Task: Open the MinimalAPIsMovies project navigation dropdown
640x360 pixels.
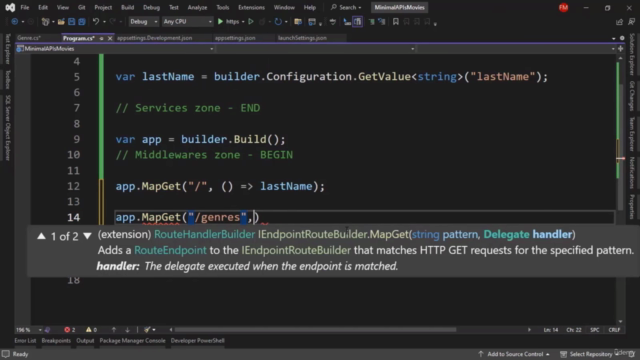Action: pos(115,49)
